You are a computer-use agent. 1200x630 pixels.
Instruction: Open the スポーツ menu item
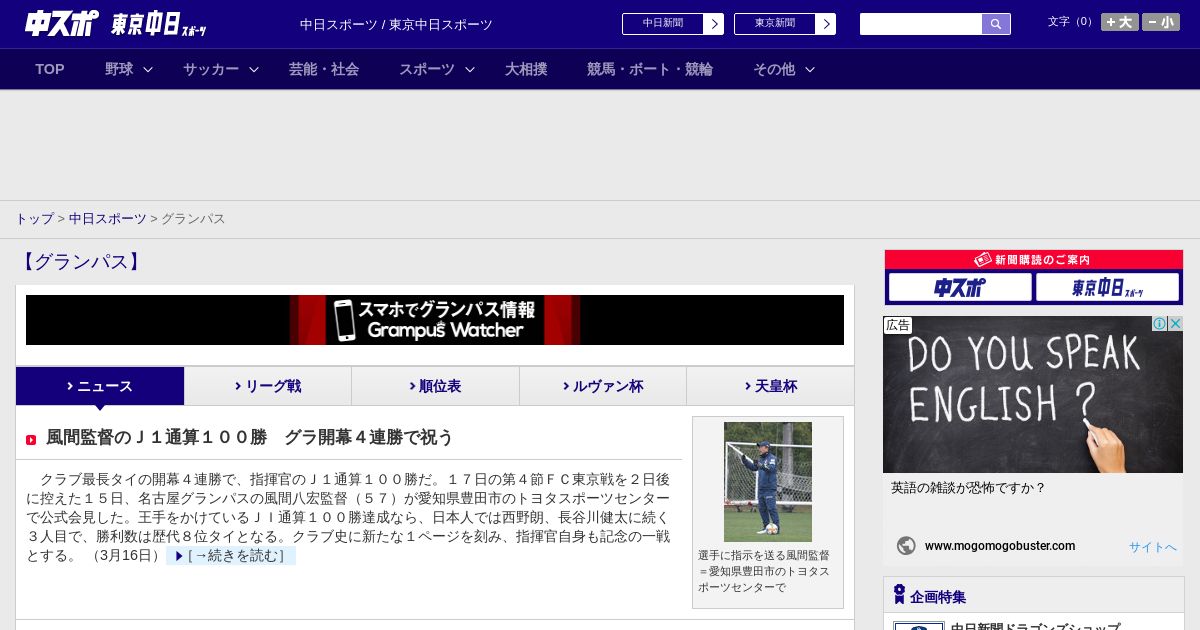(427, 69)
